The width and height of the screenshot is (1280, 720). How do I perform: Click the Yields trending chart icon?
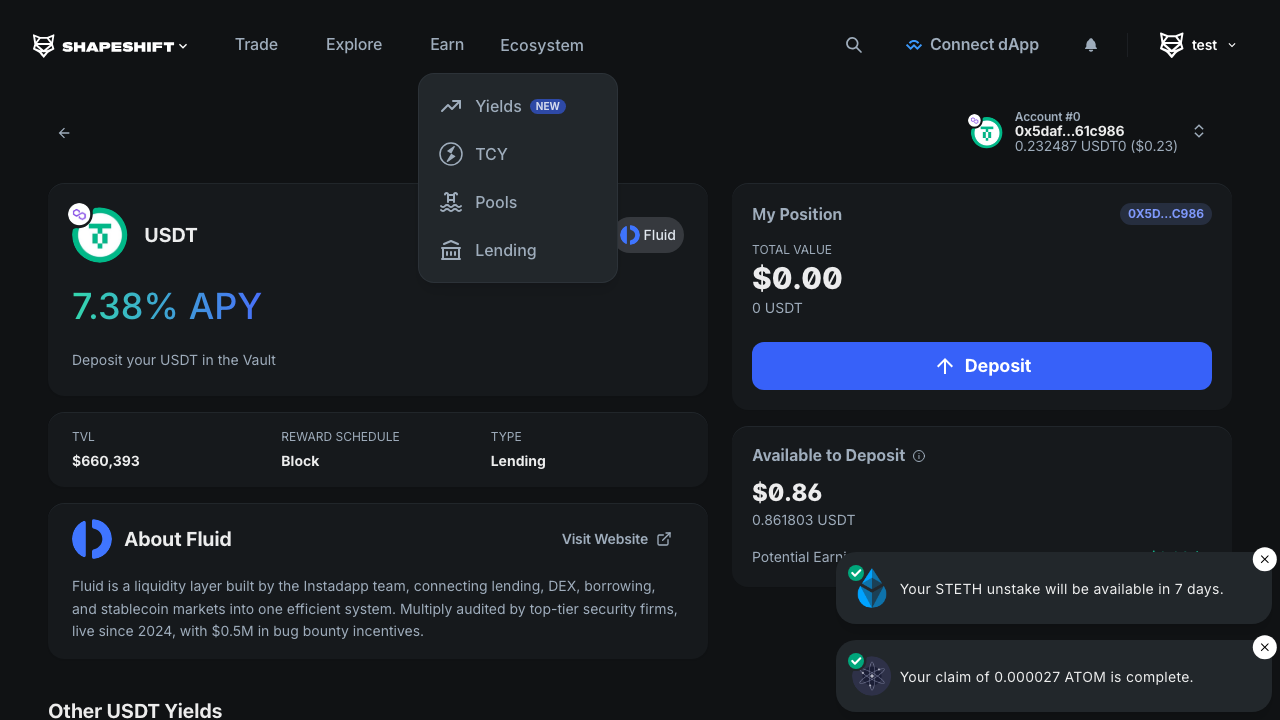pyautogui.click(x=451, y=106)
